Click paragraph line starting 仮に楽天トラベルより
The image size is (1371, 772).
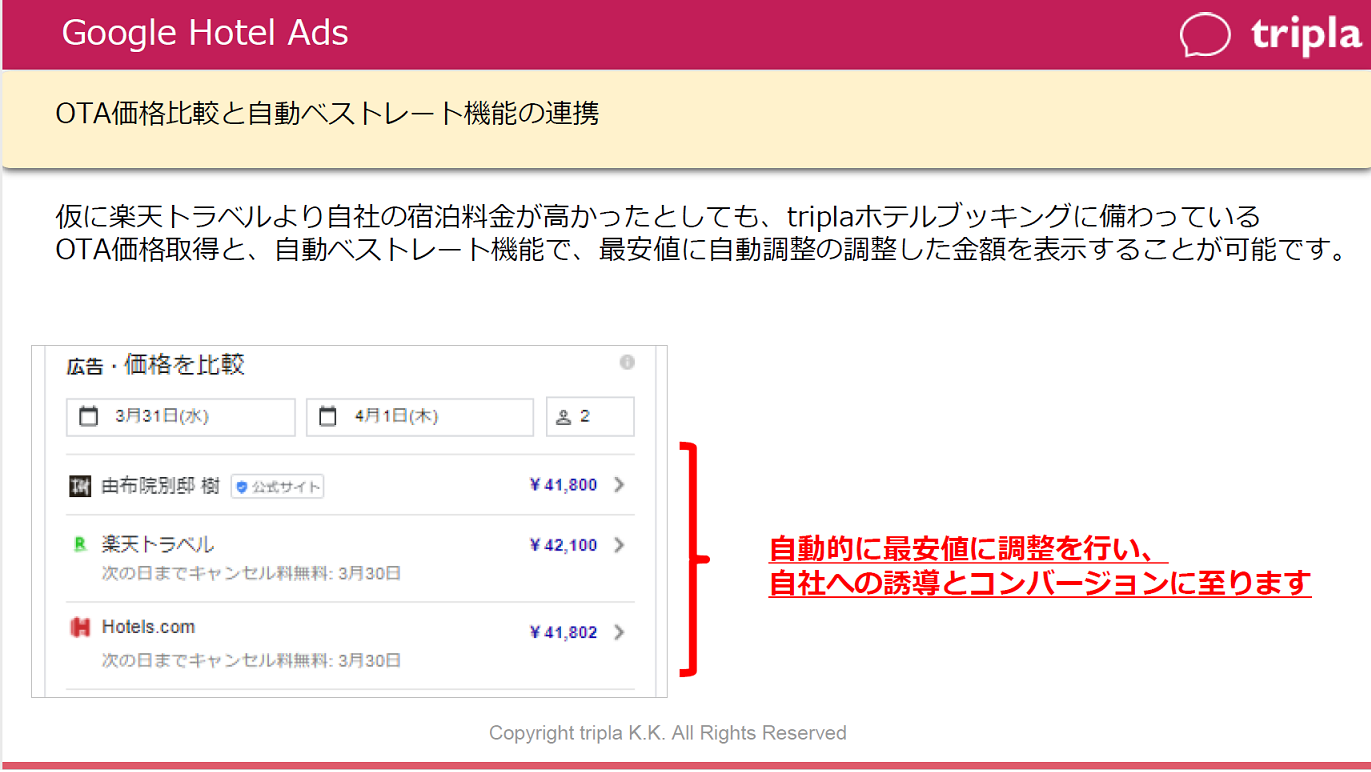[658, 217]
